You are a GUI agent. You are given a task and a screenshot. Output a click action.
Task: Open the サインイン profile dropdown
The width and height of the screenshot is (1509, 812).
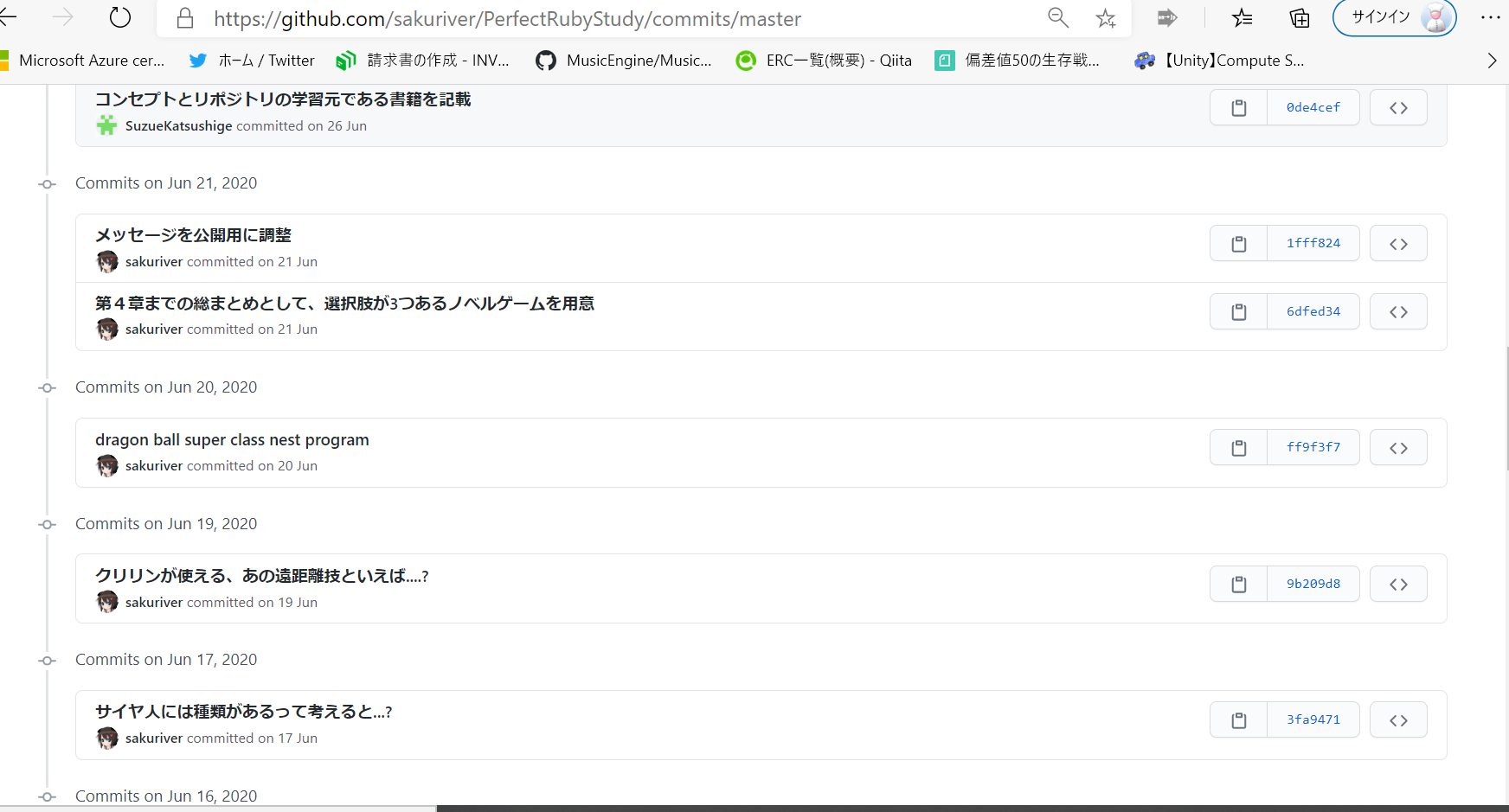(1393, 17)
